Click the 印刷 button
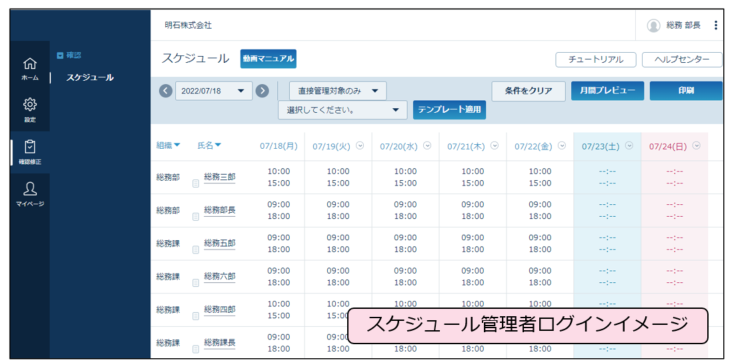Image resolution: width=731 pixels, height=363 pixels. click(686, 91)
